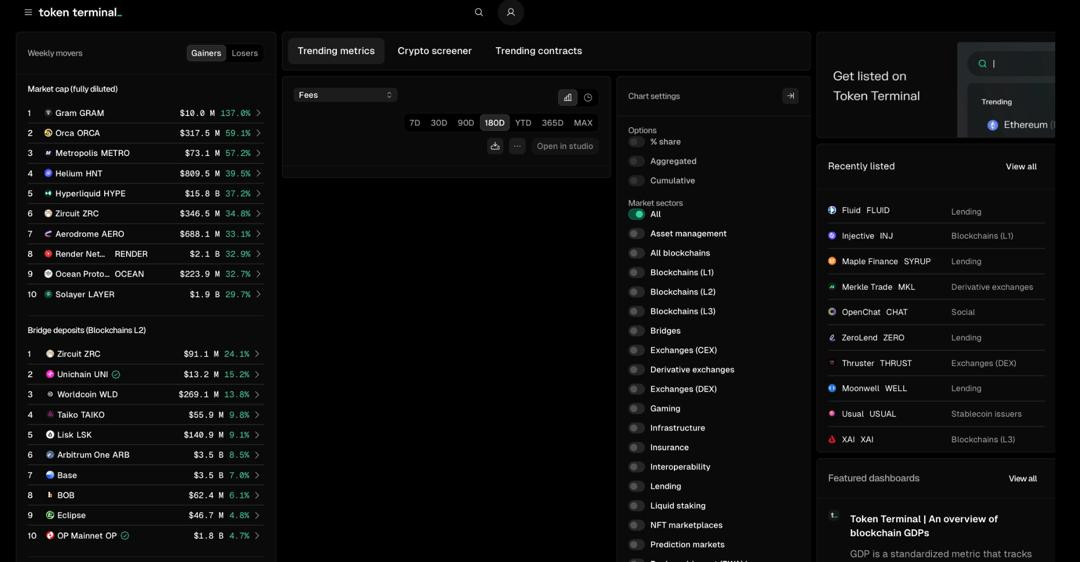Click View all for Recently listed
Screen dimensions: 1080x562
pos(1020,167)
